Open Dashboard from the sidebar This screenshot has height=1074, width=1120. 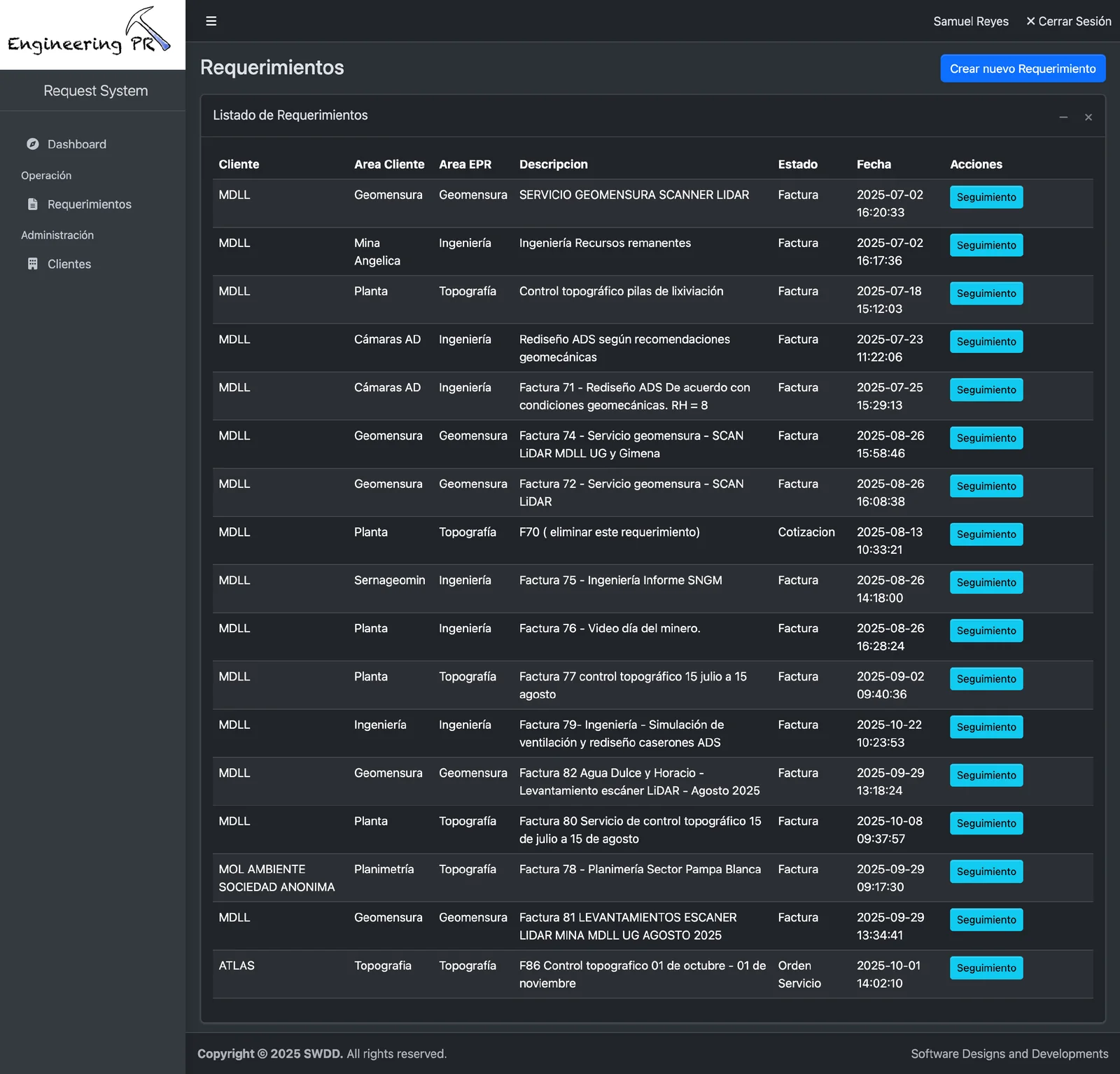92,144
